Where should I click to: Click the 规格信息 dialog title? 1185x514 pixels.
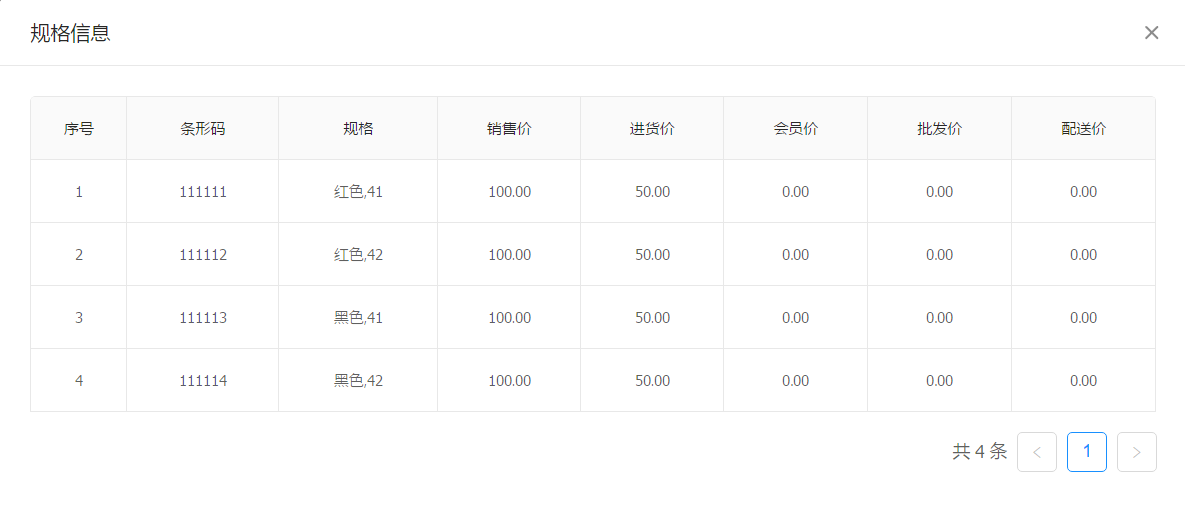[x=70, y=33]
